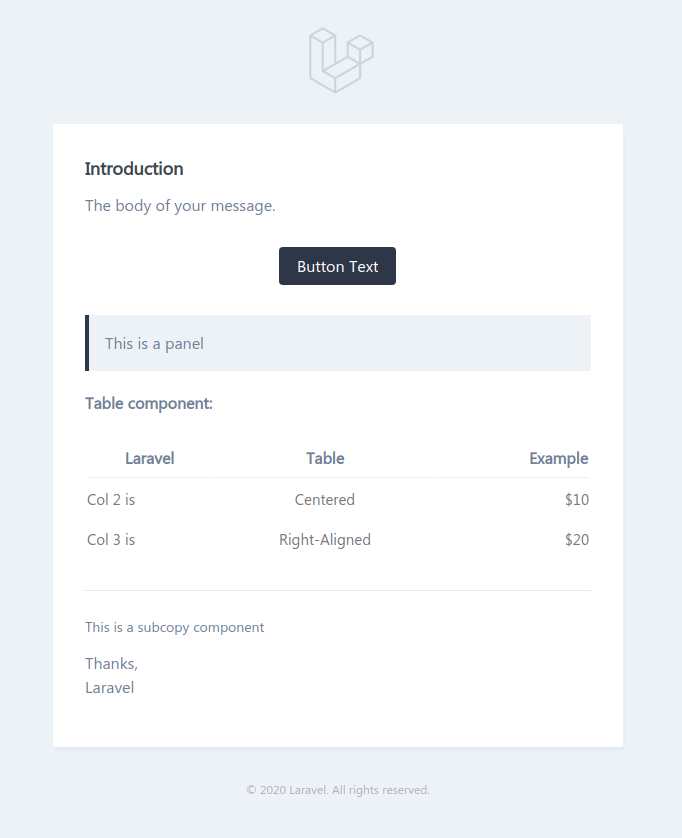
Task: Click the copyright footer text
Action: click(x=338, y=789)
